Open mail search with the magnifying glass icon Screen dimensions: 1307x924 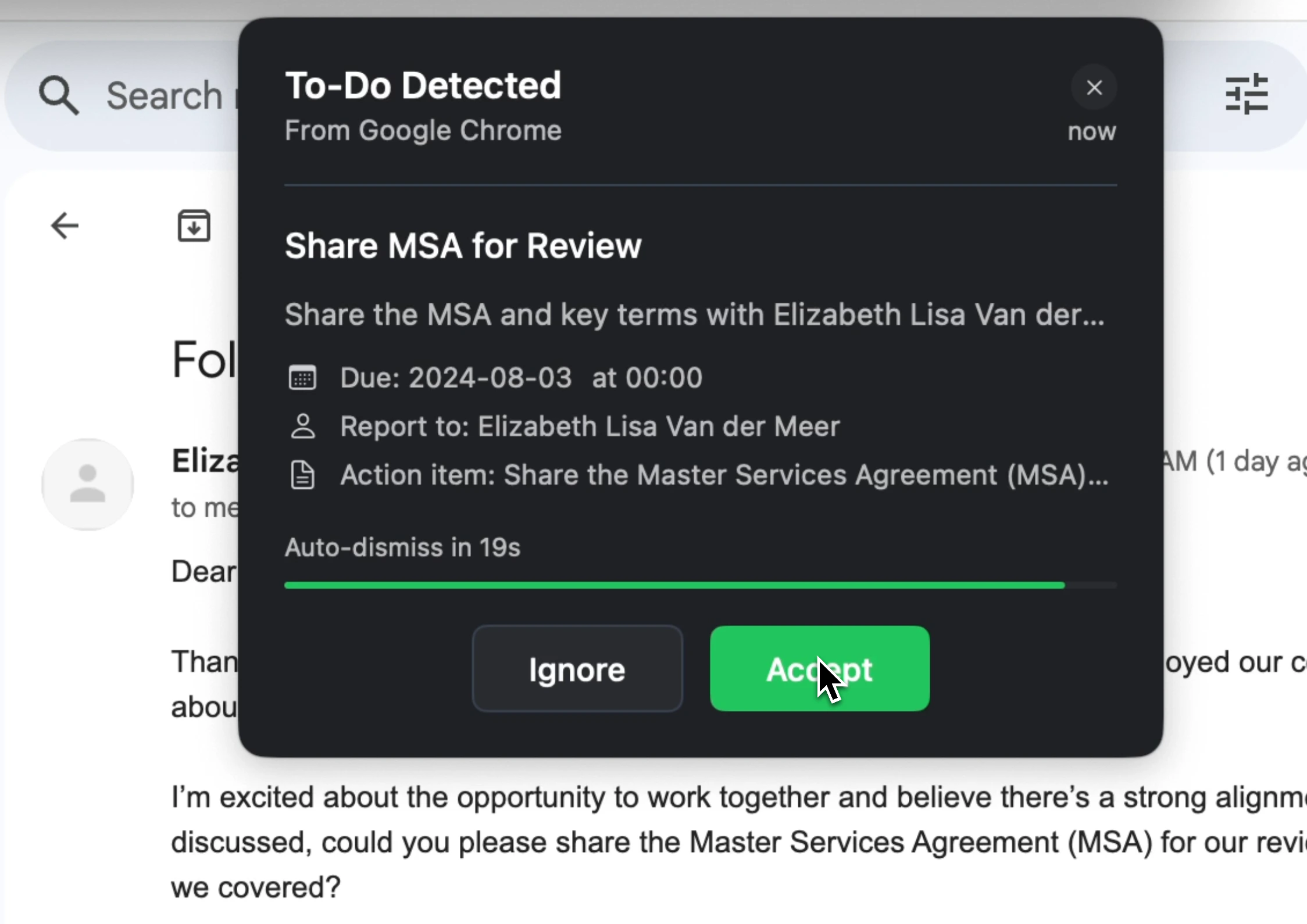pos(58,95)
